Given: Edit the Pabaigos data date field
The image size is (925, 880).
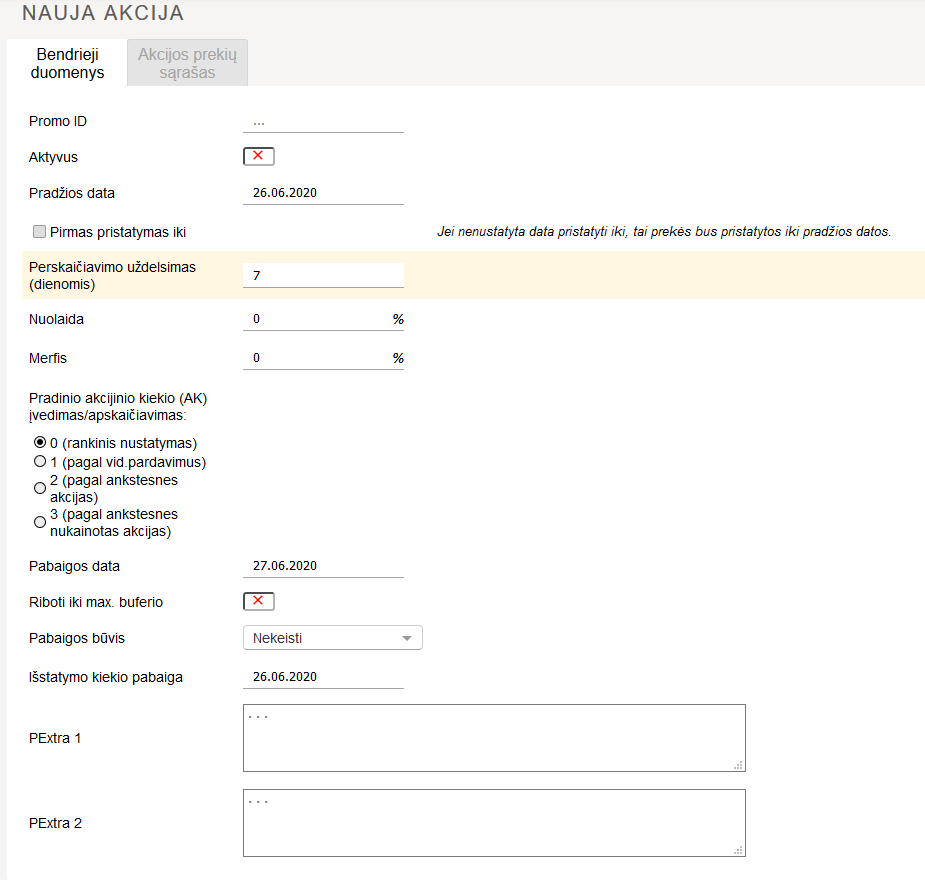Looking at the screenshot, I should tap(322, 566).
